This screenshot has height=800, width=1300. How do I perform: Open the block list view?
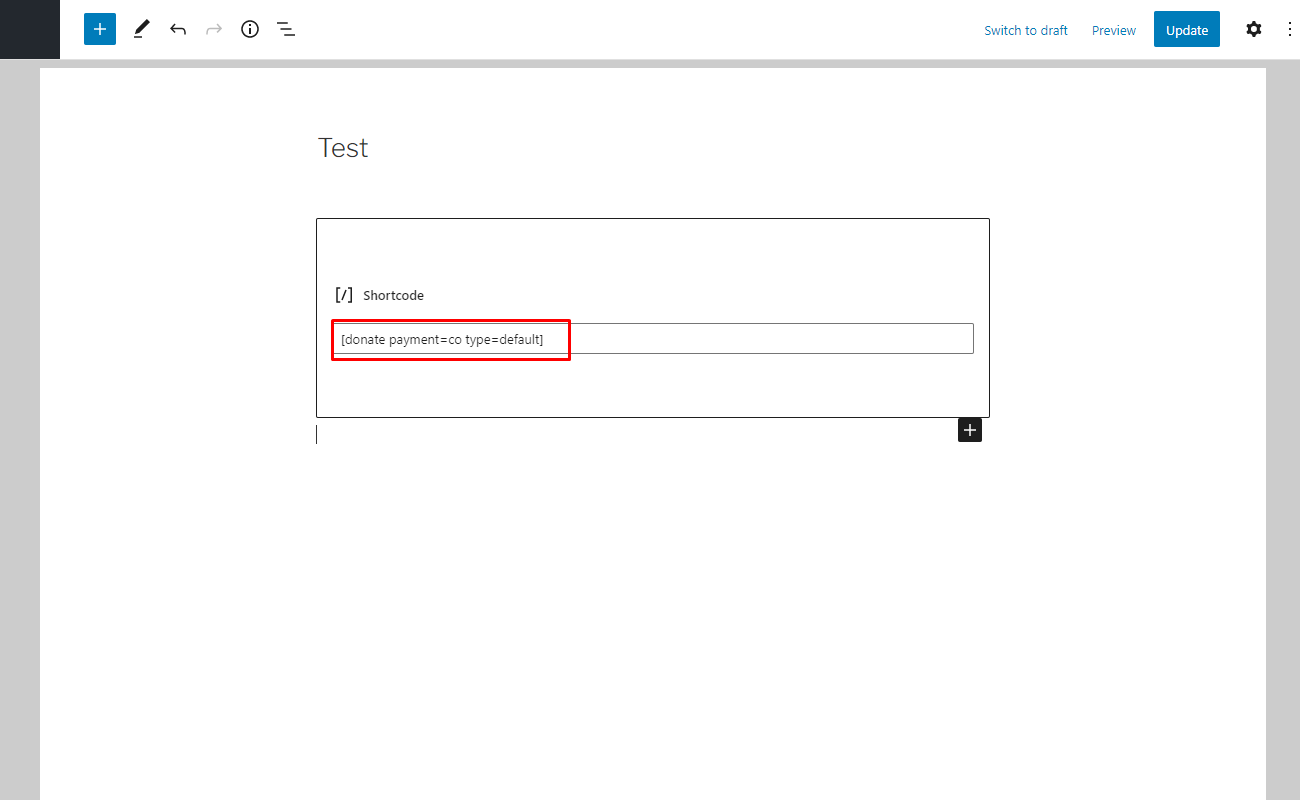[286, 29]
